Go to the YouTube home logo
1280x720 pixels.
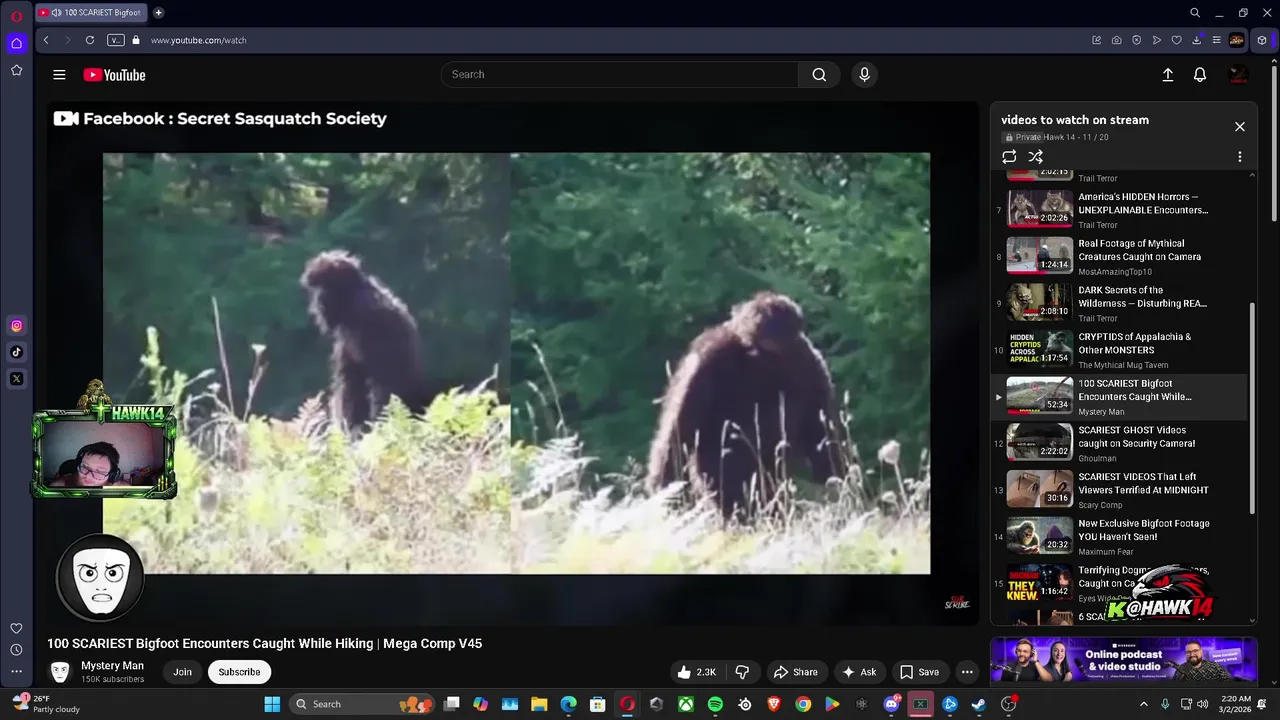pyautogui.click(x=114, y=75)
